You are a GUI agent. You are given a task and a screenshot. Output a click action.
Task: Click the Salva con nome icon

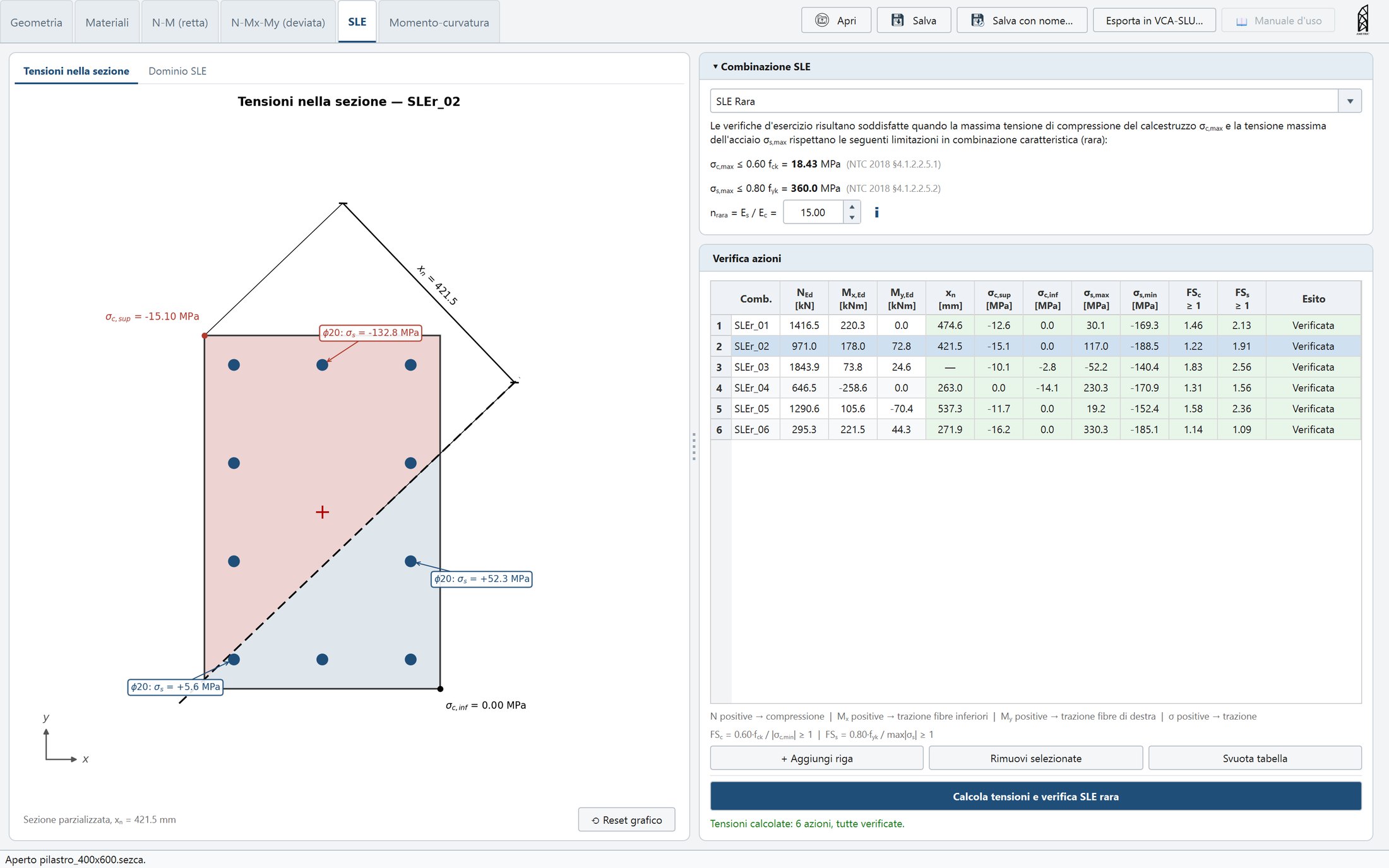[977, 20]
